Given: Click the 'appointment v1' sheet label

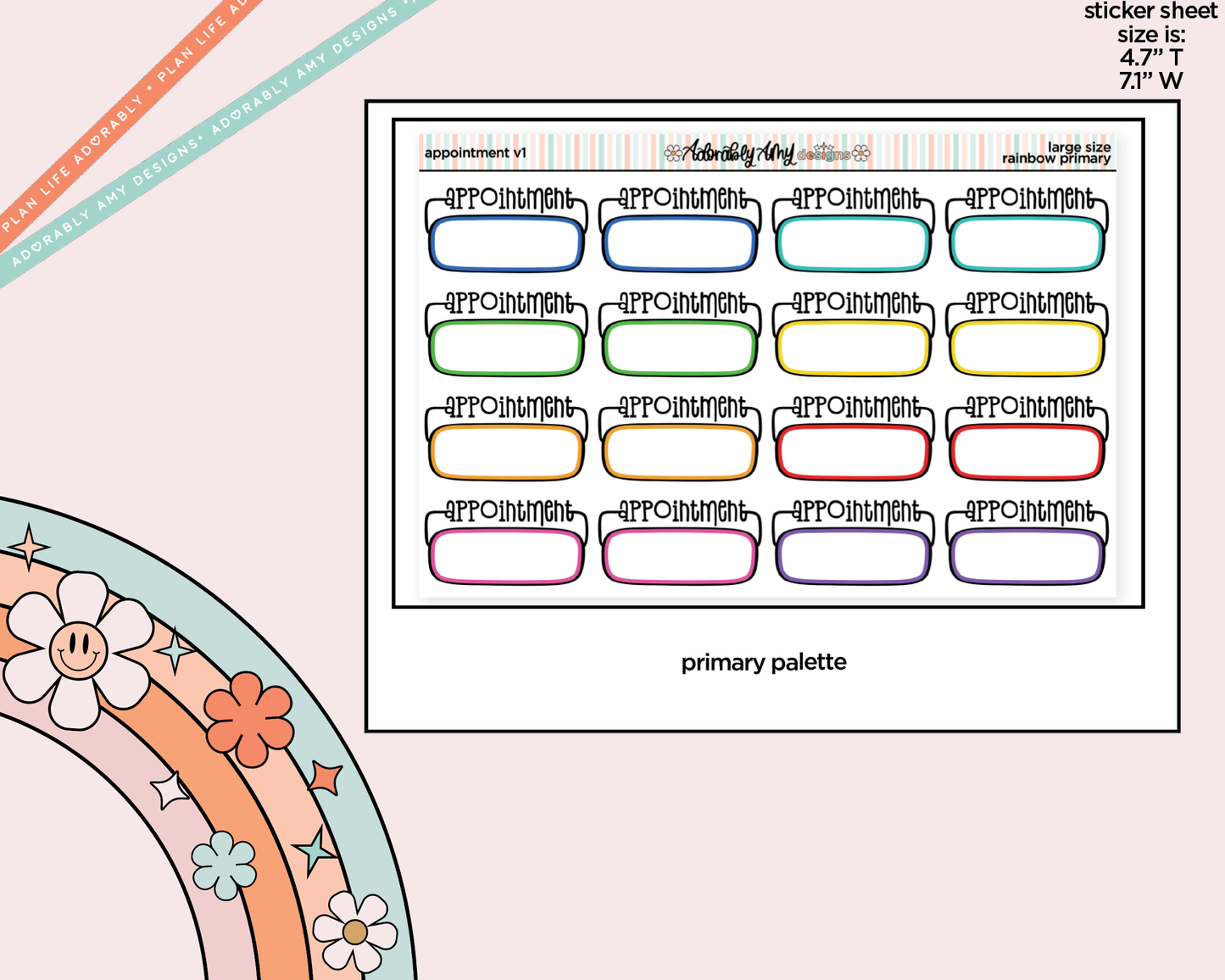Looking at the screenshot, I should [x=475, y=153].
